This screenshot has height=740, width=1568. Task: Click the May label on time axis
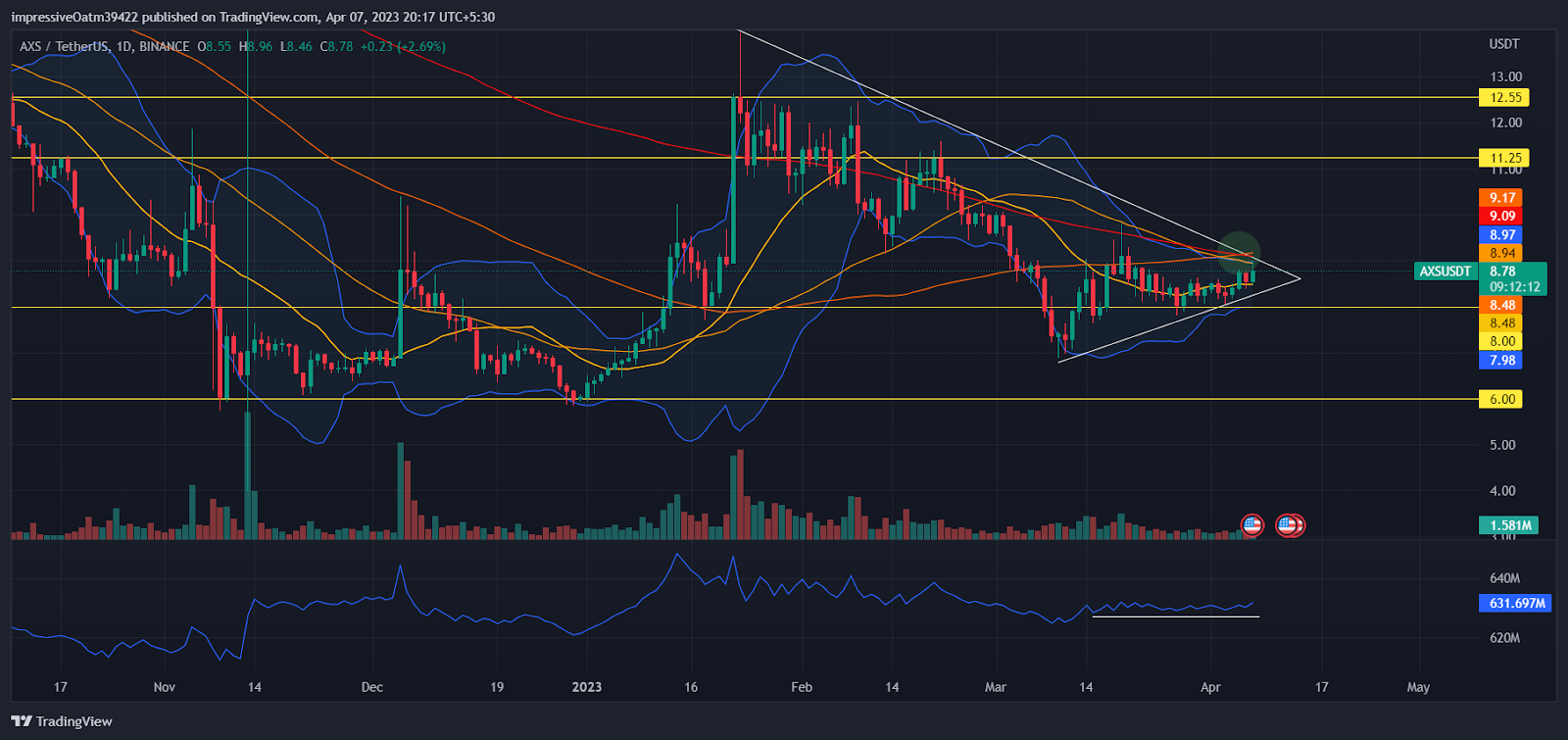click(x=1418, y=687)
